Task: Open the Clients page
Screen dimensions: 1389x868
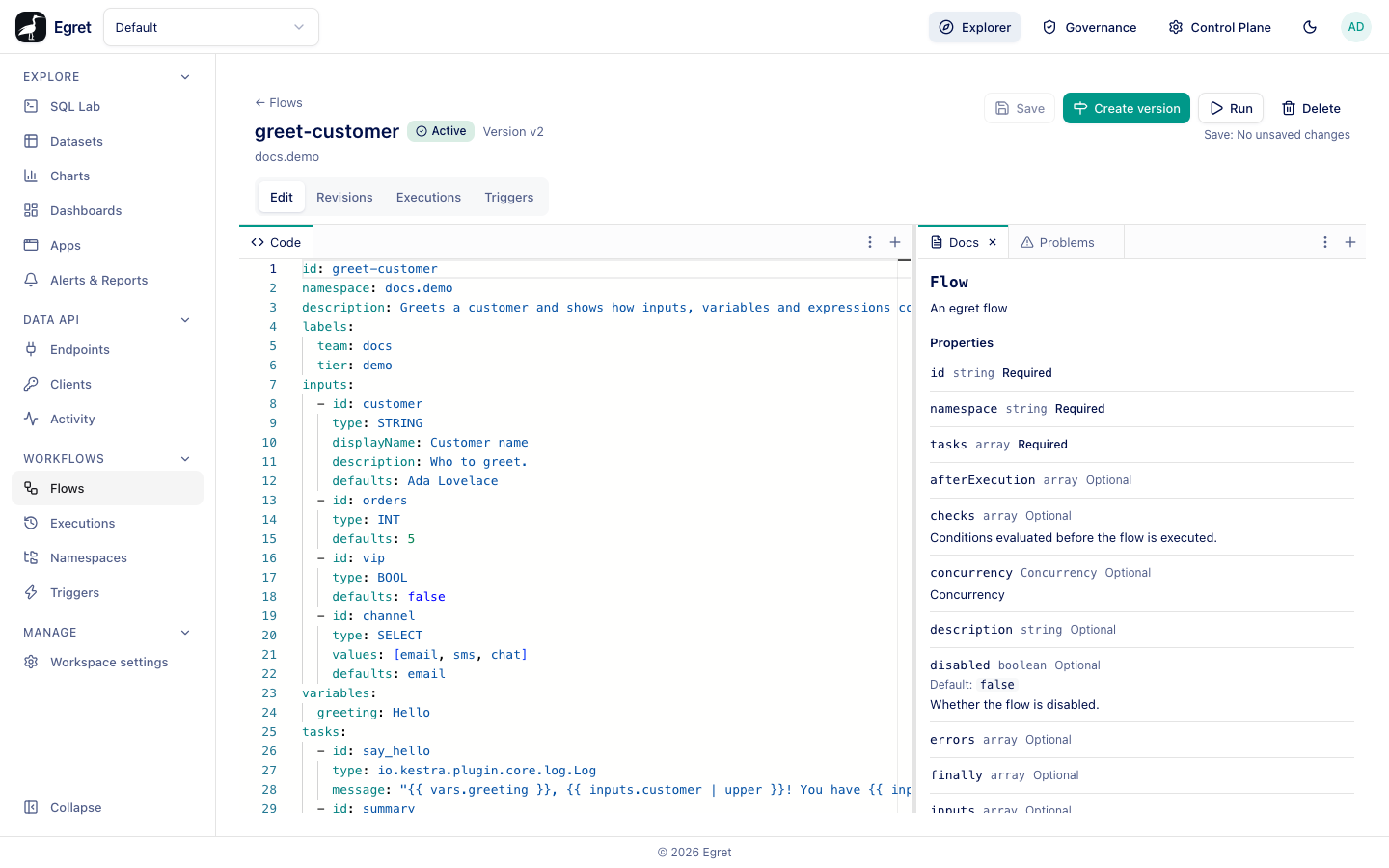Action: 107,384
